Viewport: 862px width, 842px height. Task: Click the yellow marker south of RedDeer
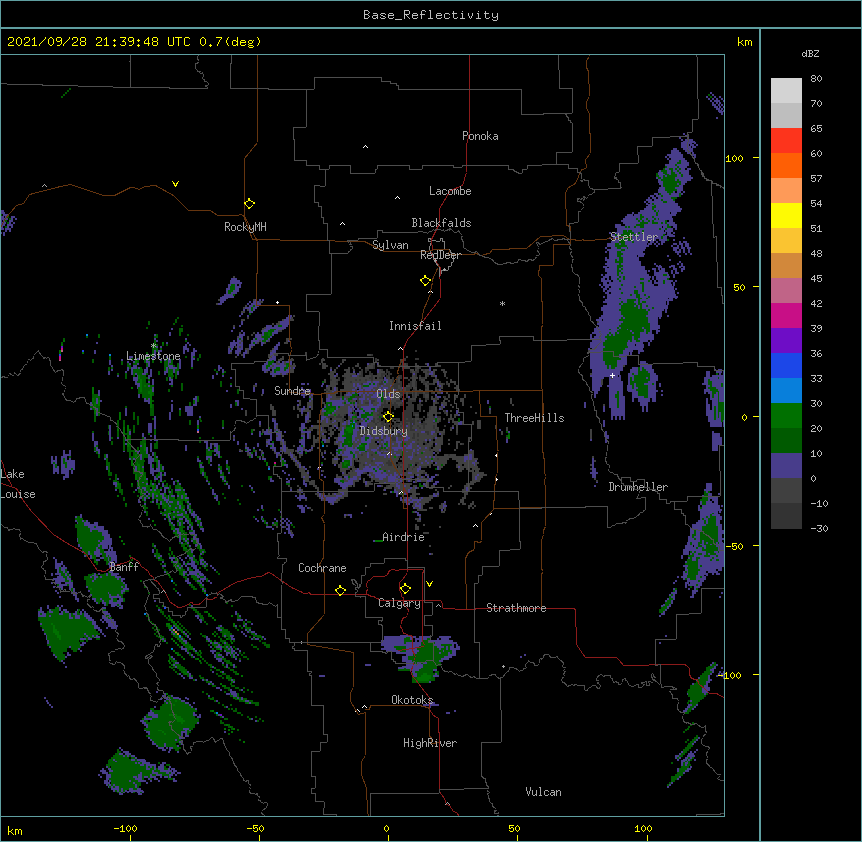pyautogui.click(x=425, y=280)
